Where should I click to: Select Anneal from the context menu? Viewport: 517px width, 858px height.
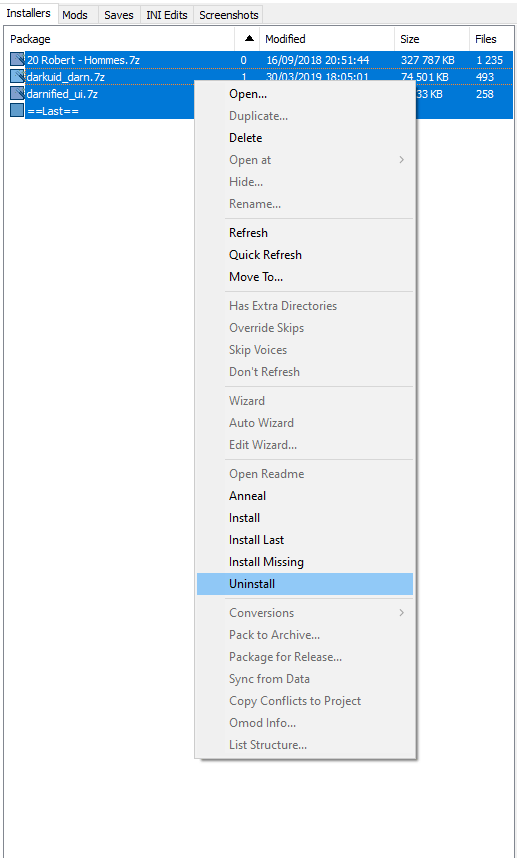(305, 496)
